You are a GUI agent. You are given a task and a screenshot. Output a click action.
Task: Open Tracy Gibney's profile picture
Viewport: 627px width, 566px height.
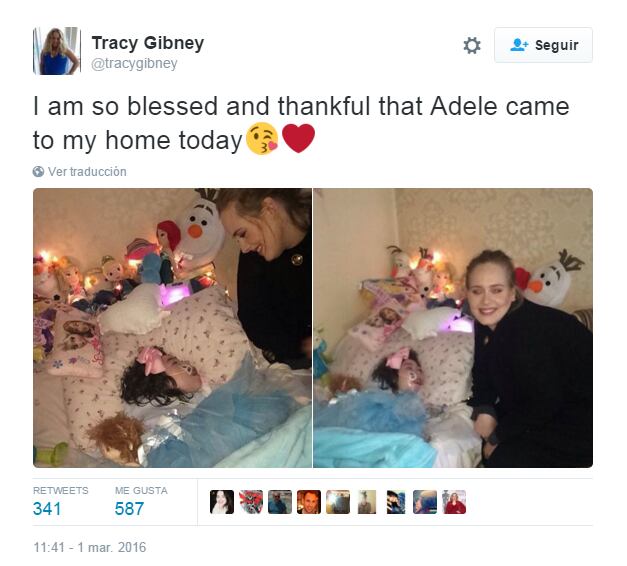coord(57,51)
